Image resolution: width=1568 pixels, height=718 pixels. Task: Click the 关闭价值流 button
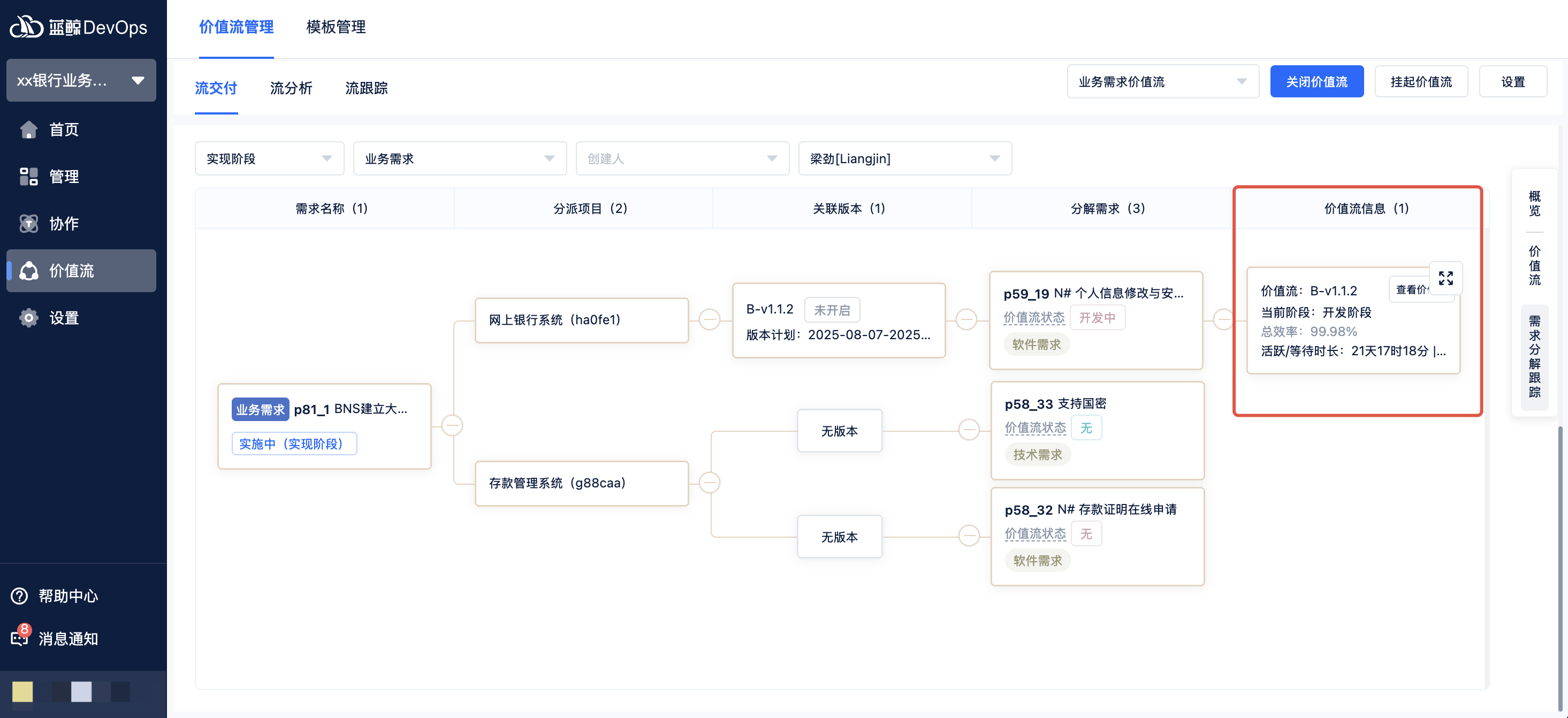point(1316,81)
